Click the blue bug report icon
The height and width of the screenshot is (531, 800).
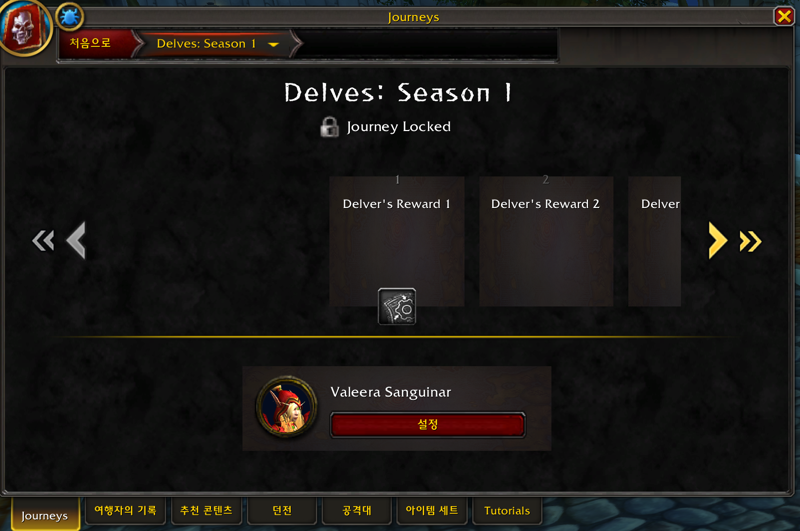(x=69, y=17)
